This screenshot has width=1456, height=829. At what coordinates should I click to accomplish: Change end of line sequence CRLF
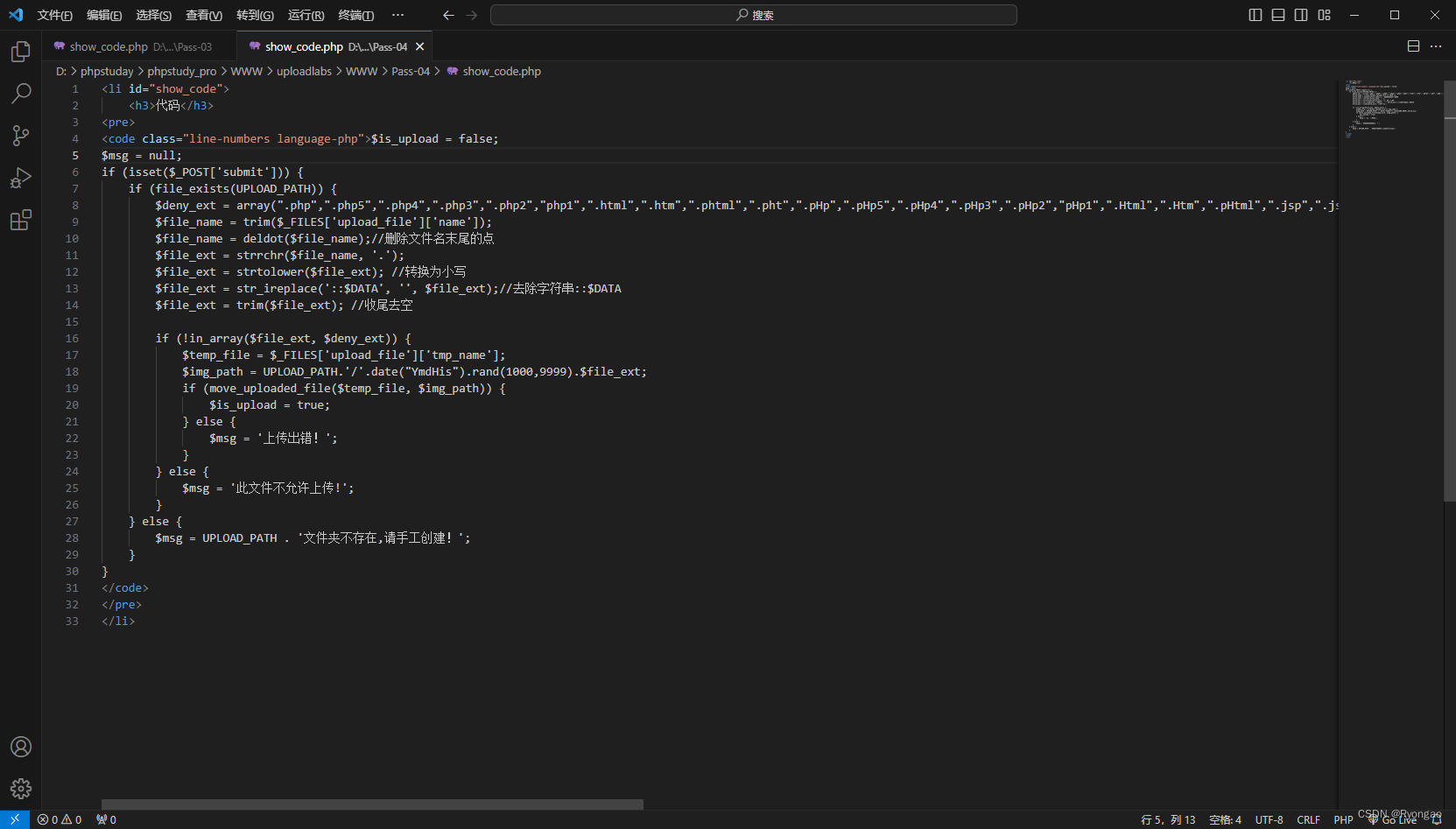click(x=1308, y=819)
